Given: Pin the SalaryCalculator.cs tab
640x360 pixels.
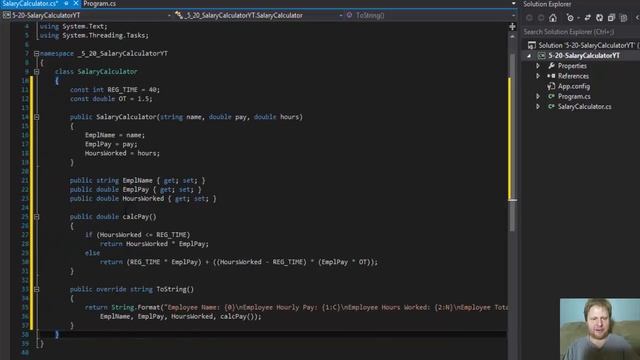Looking at the screenshot, I should click(66, 3).
